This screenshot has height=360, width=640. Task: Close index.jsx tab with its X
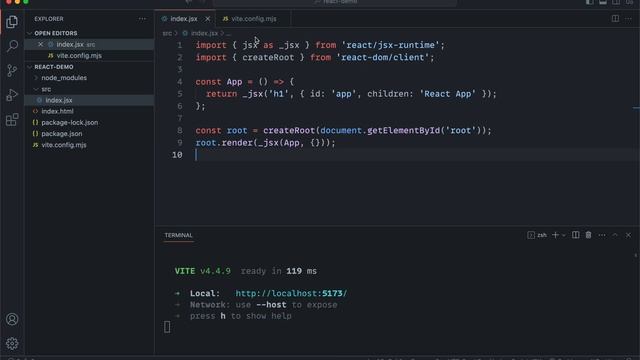point(207,19)
